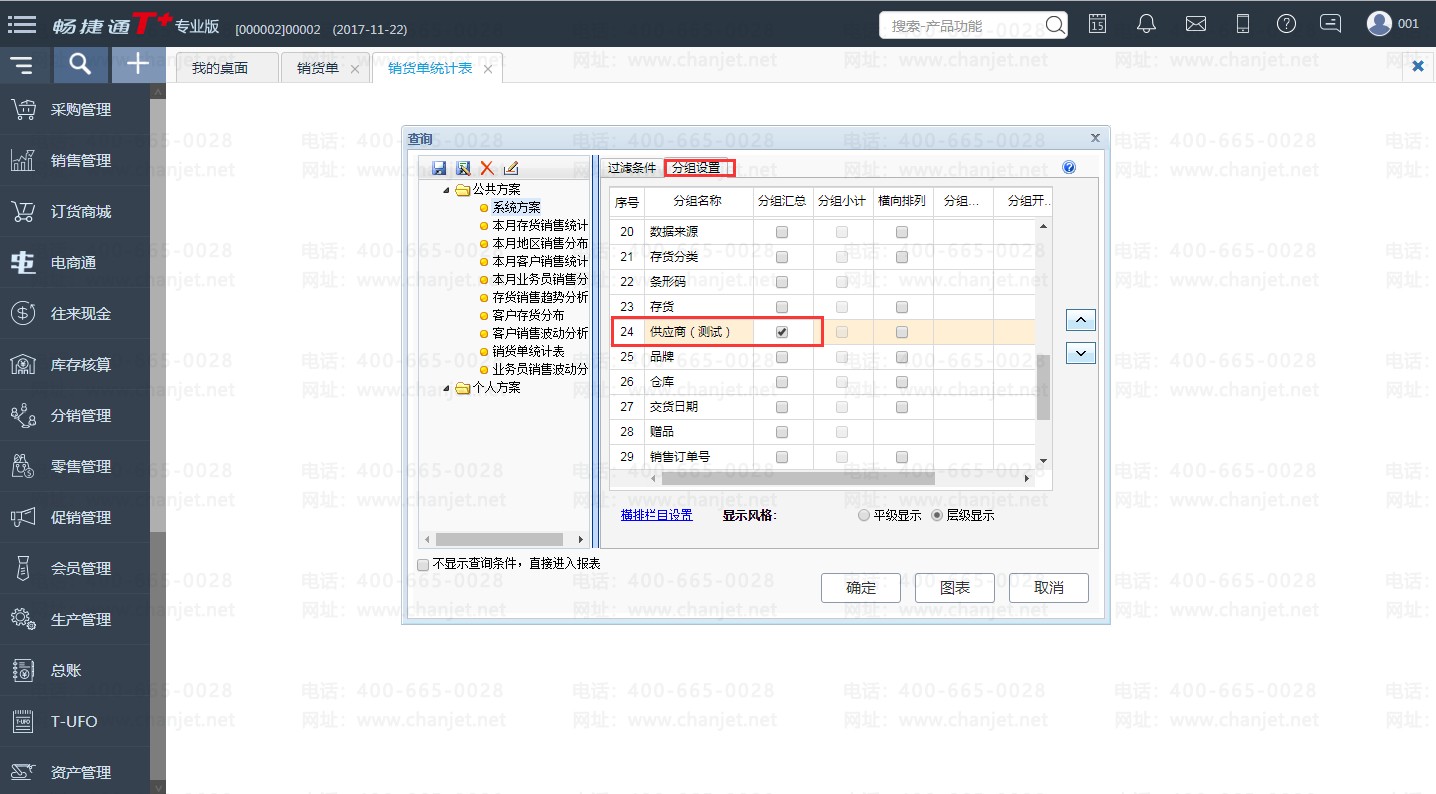The image size is (1436, 794).
Task: Move the selected group row up
Action: [1081, 321]
